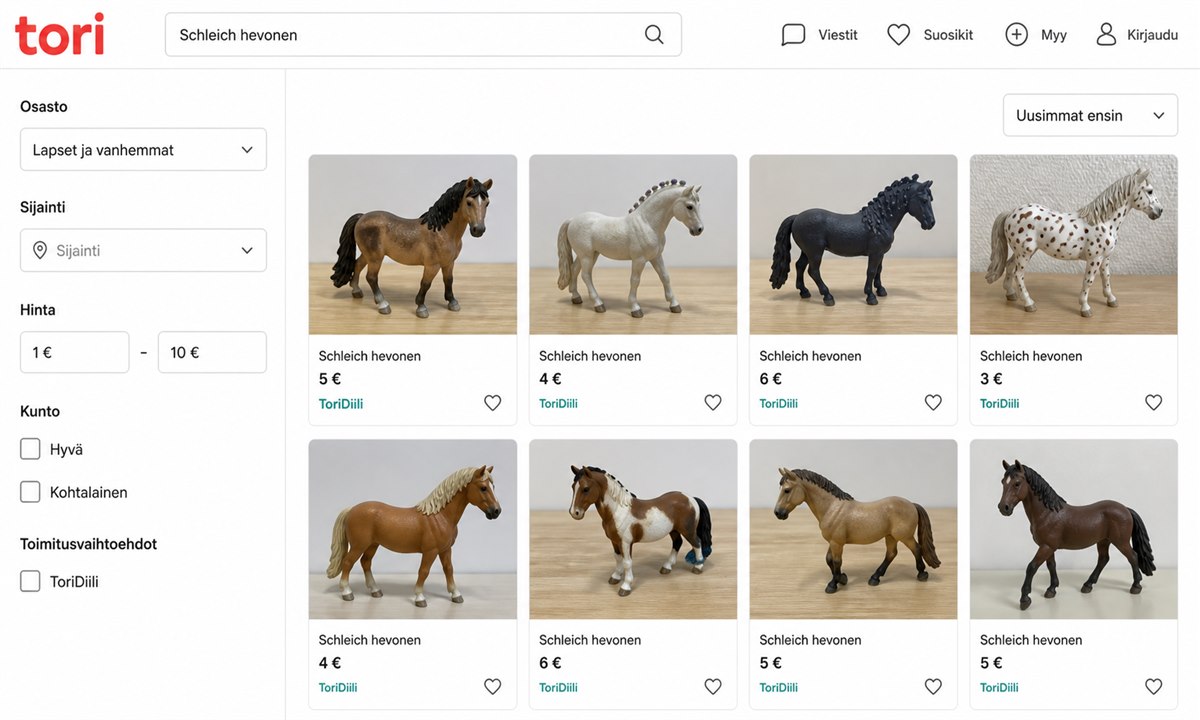Open Viestit messages
Viewport: 1200px width, 720px height.
[x=838, y=35]
